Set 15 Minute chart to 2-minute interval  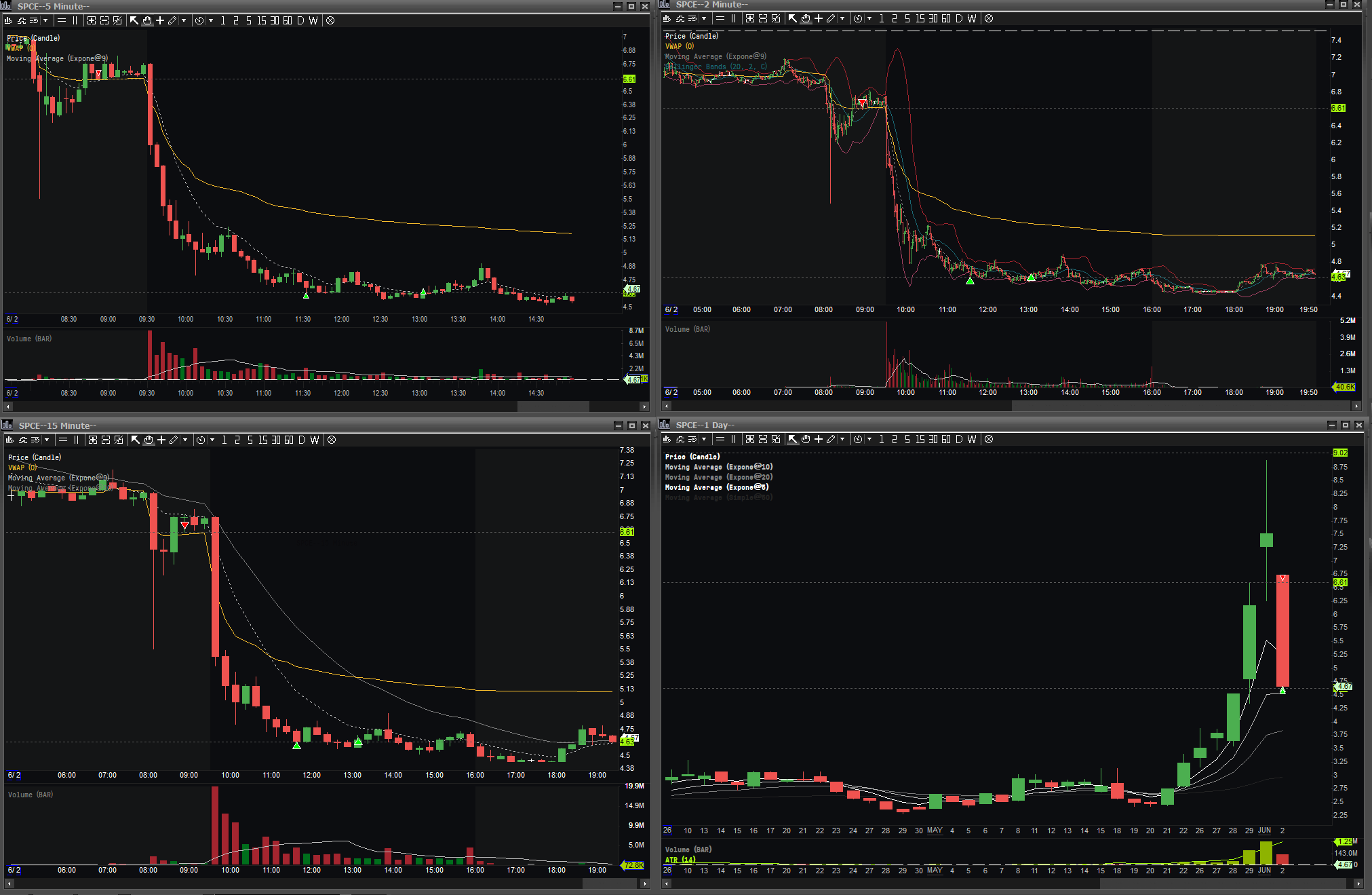pyautogui.click(x=237, y=440)
